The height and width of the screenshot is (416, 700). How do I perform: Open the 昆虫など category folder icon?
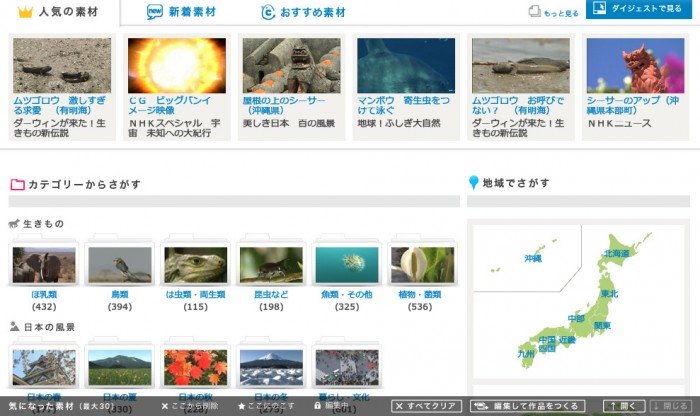271,265
